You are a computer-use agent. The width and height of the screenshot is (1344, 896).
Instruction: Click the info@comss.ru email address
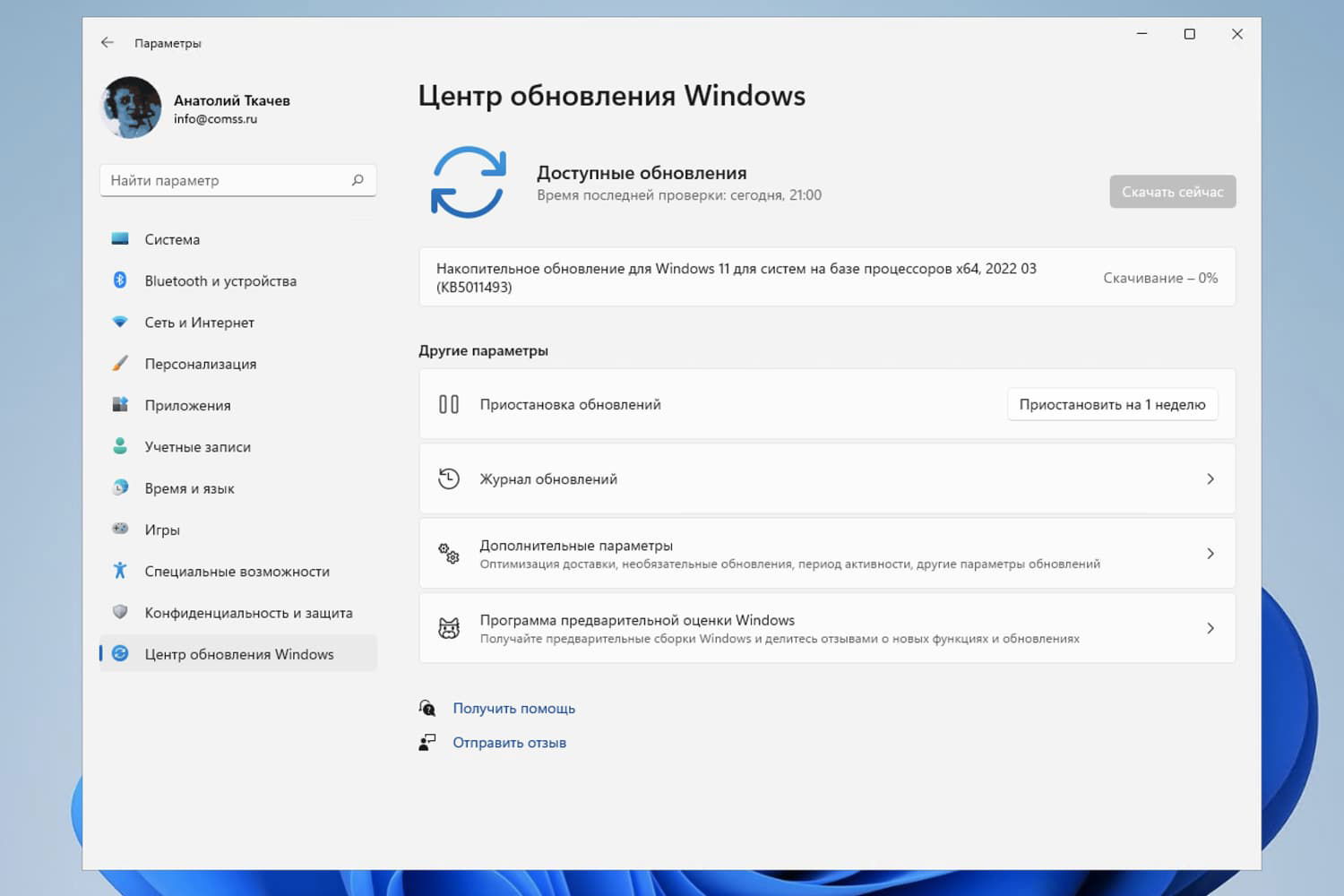pyautogui.click(x=215, y=119)
